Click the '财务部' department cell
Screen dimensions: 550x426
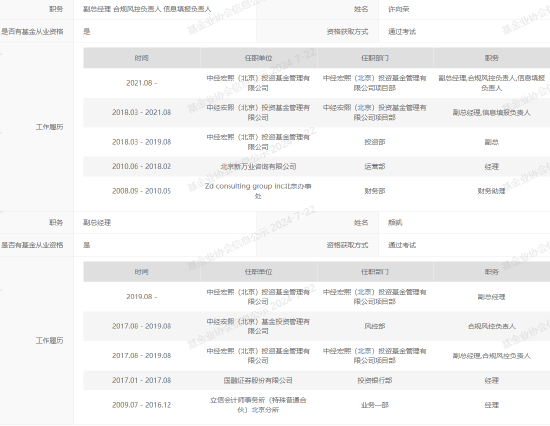click(x=375, y=191)
